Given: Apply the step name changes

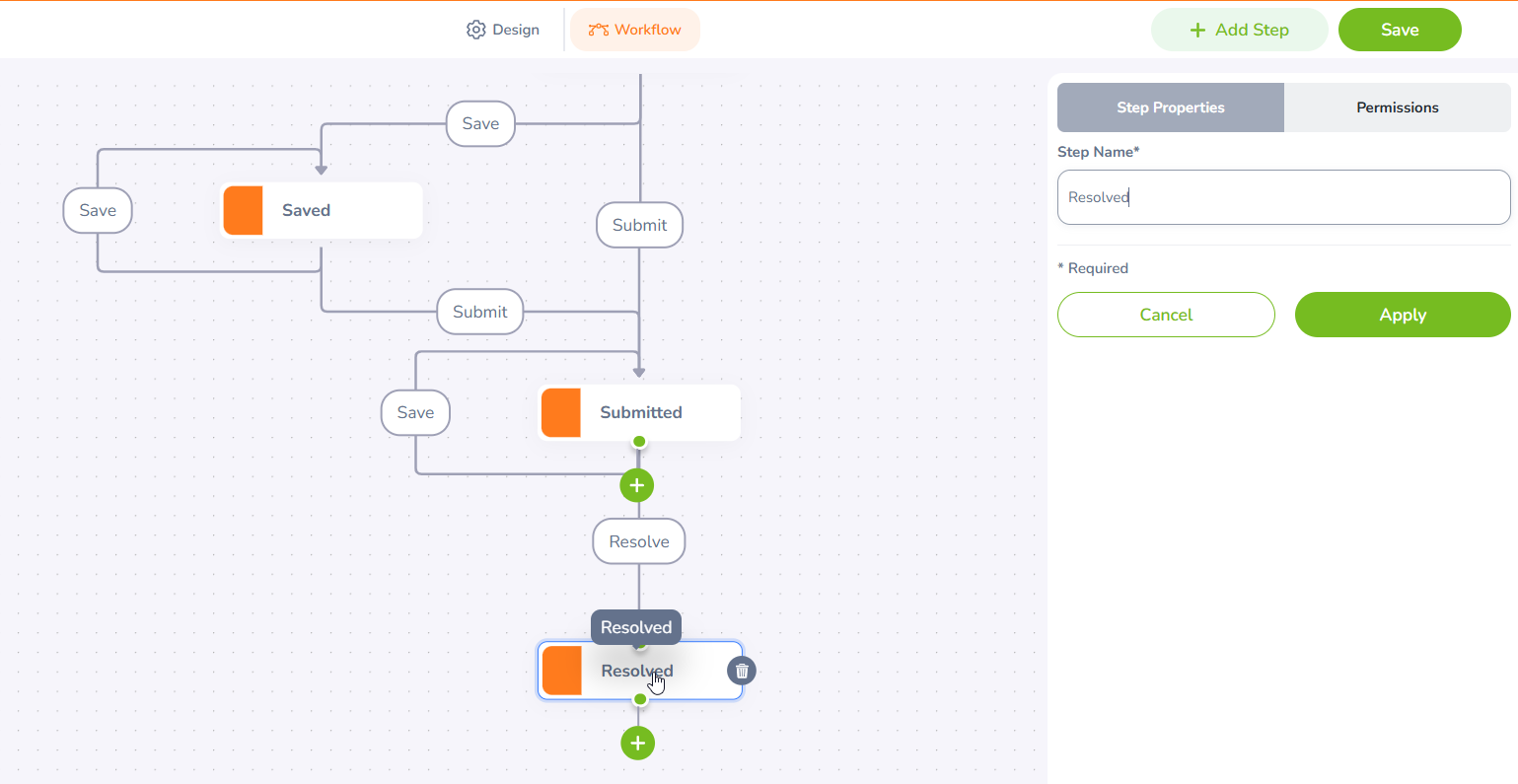Looking at the screenshot, I should [x=1402, y=315].
